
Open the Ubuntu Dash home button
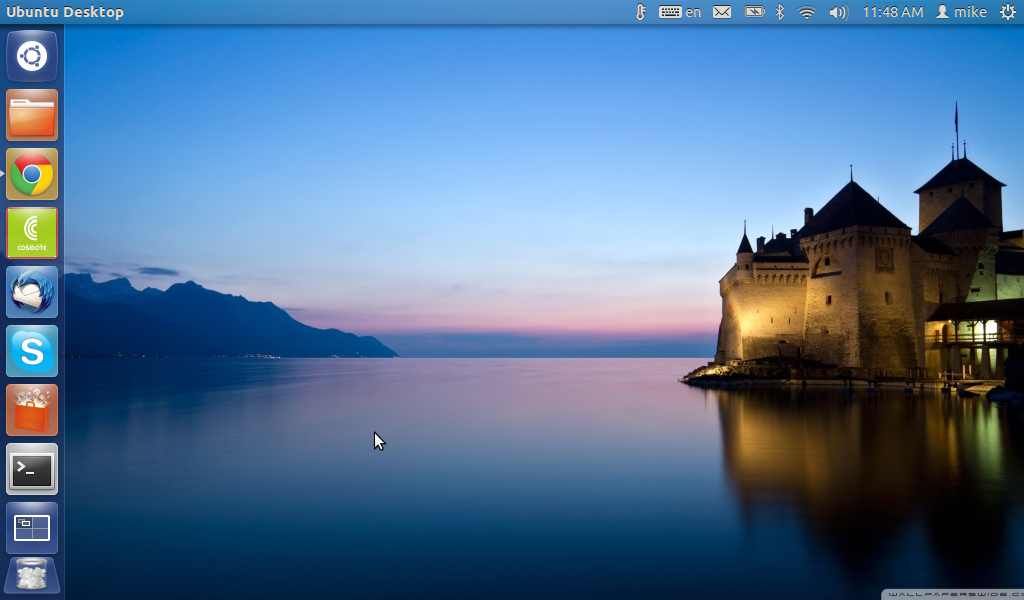click(x=32, y=56)
